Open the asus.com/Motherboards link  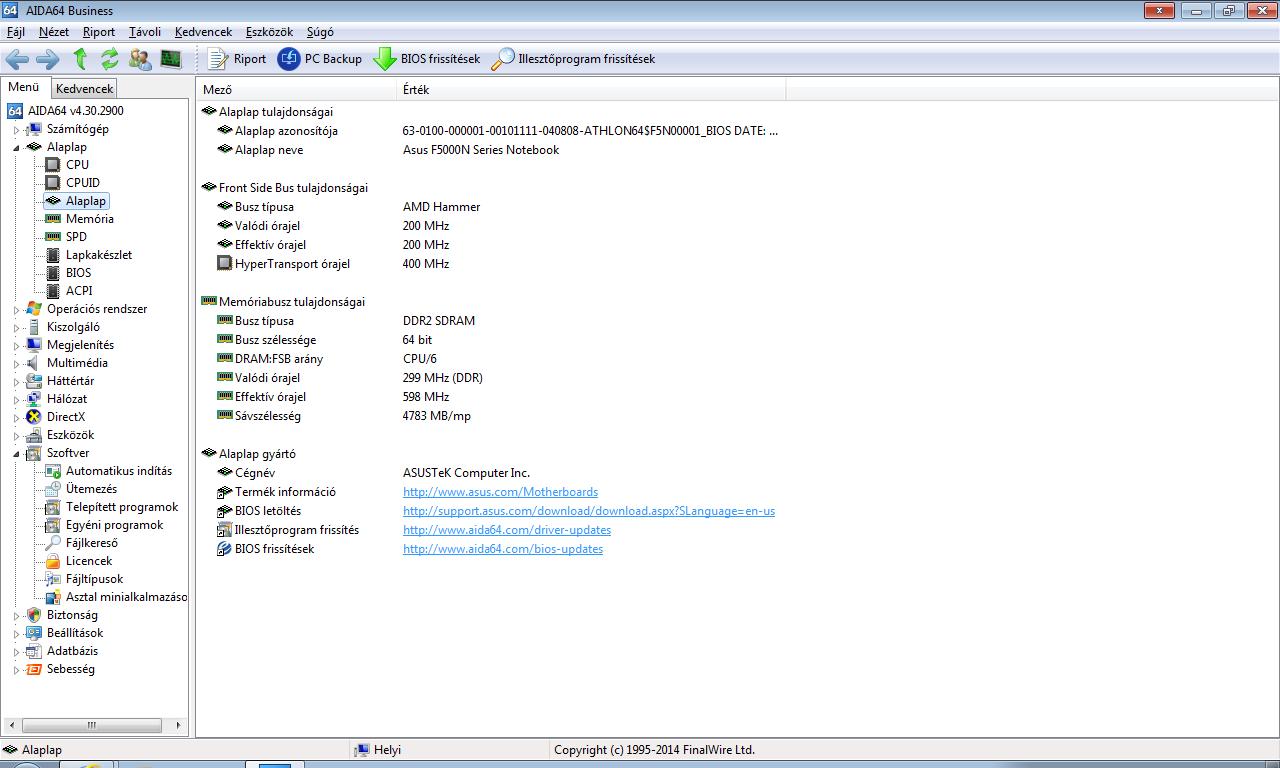pyautogui.click(x=500, y=492)
